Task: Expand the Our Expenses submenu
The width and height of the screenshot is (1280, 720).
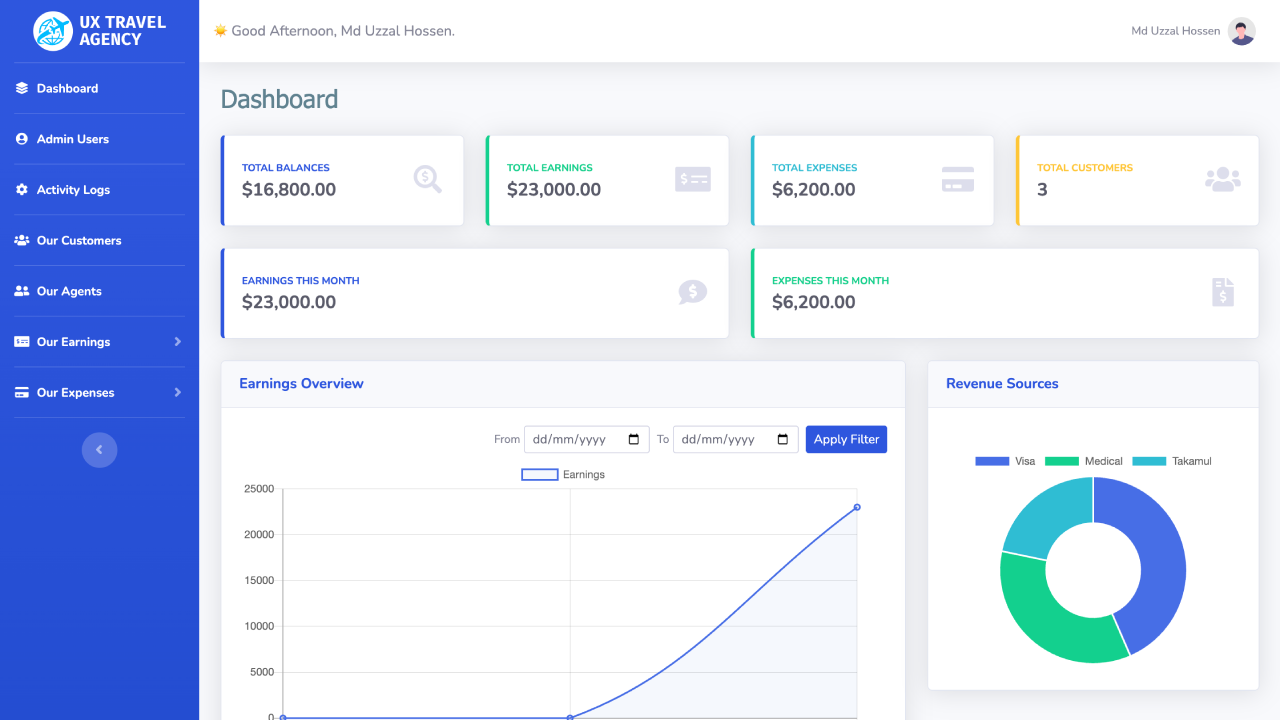Action: (178, 392)
